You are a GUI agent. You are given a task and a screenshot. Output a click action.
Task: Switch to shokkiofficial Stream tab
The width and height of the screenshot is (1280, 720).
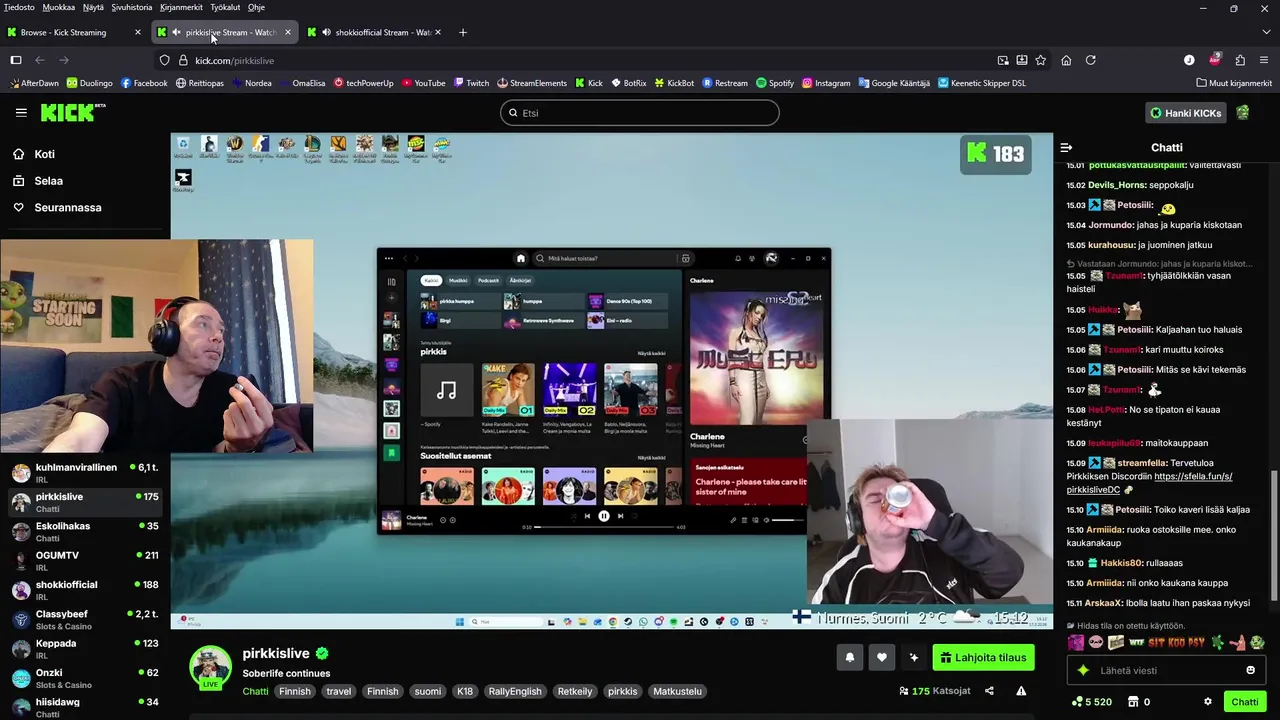tap(375, 32)
